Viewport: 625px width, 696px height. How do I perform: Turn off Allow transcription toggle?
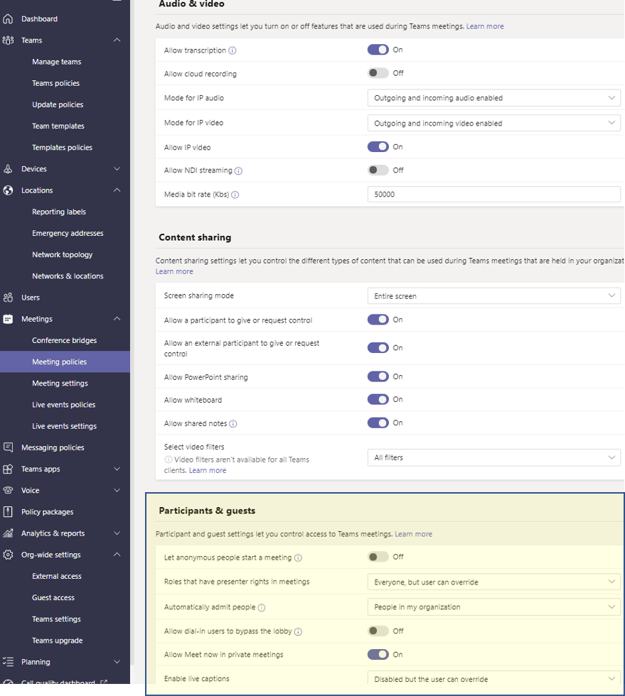[x=378, y=50]
